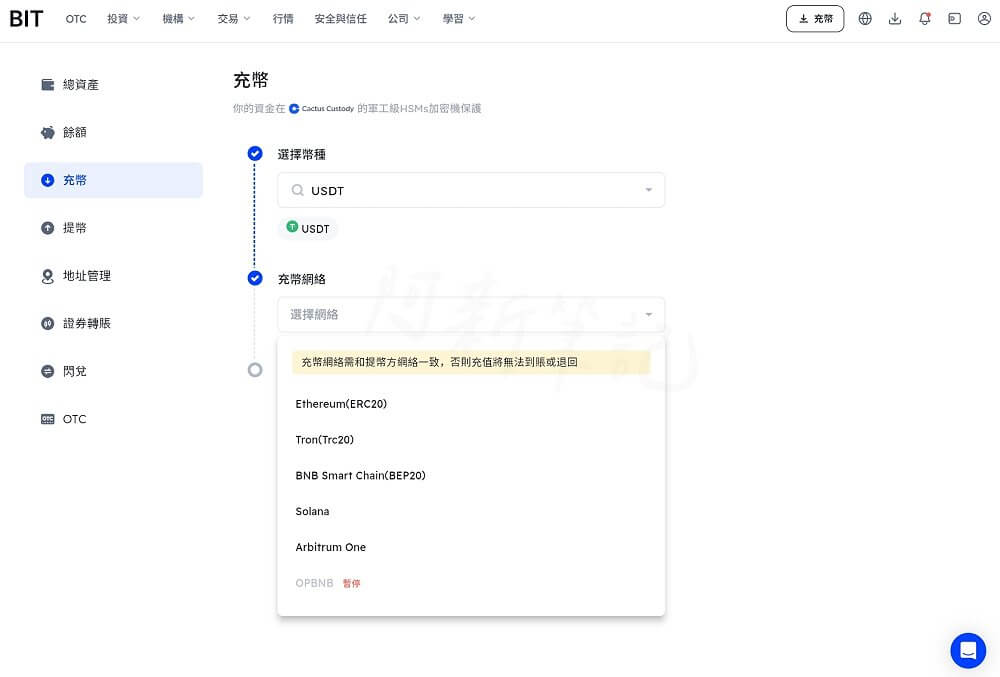Click the down-arrow icon beside 充幣 in sidebar

48,180
